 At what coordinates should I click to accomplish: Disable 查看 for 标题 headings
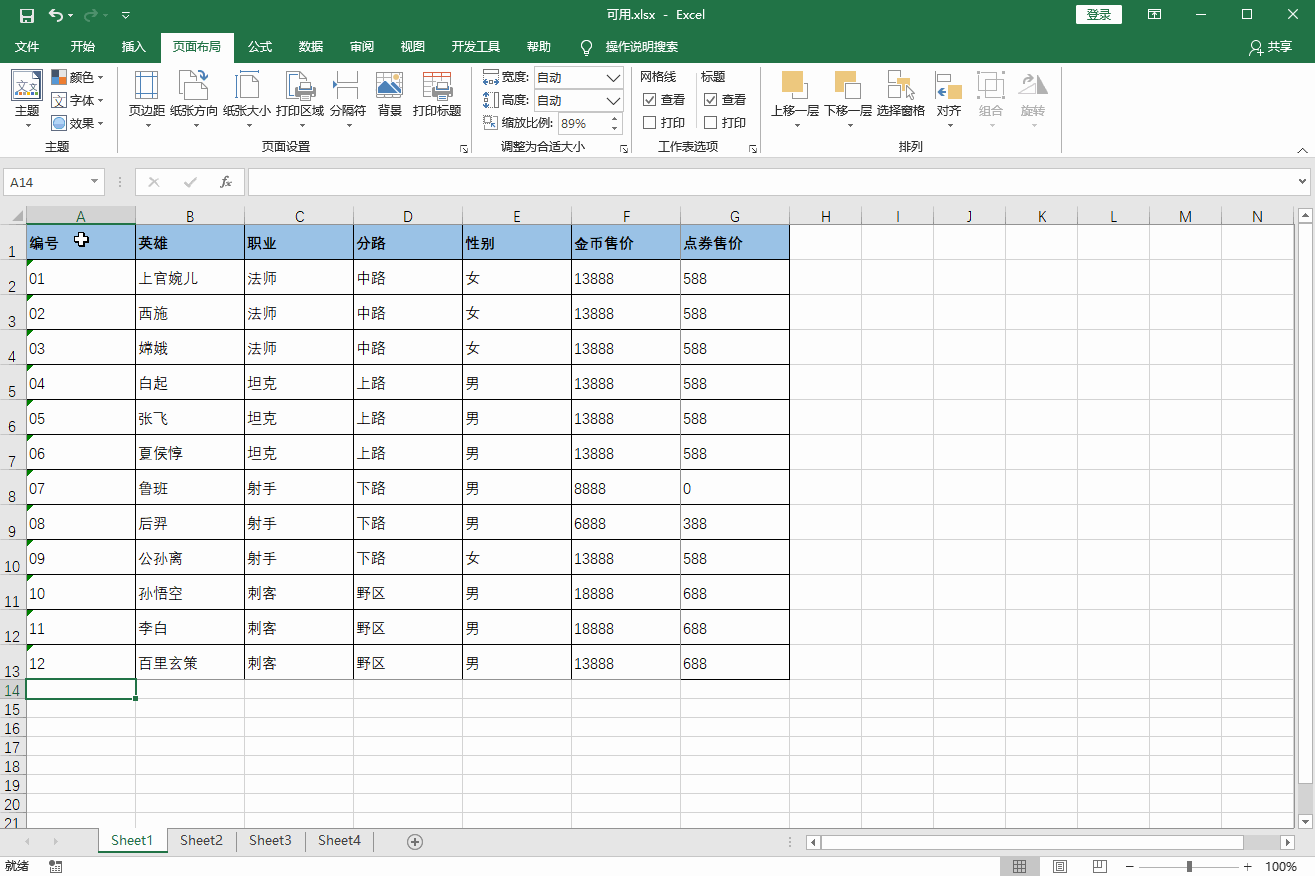(x=712, y=99)
